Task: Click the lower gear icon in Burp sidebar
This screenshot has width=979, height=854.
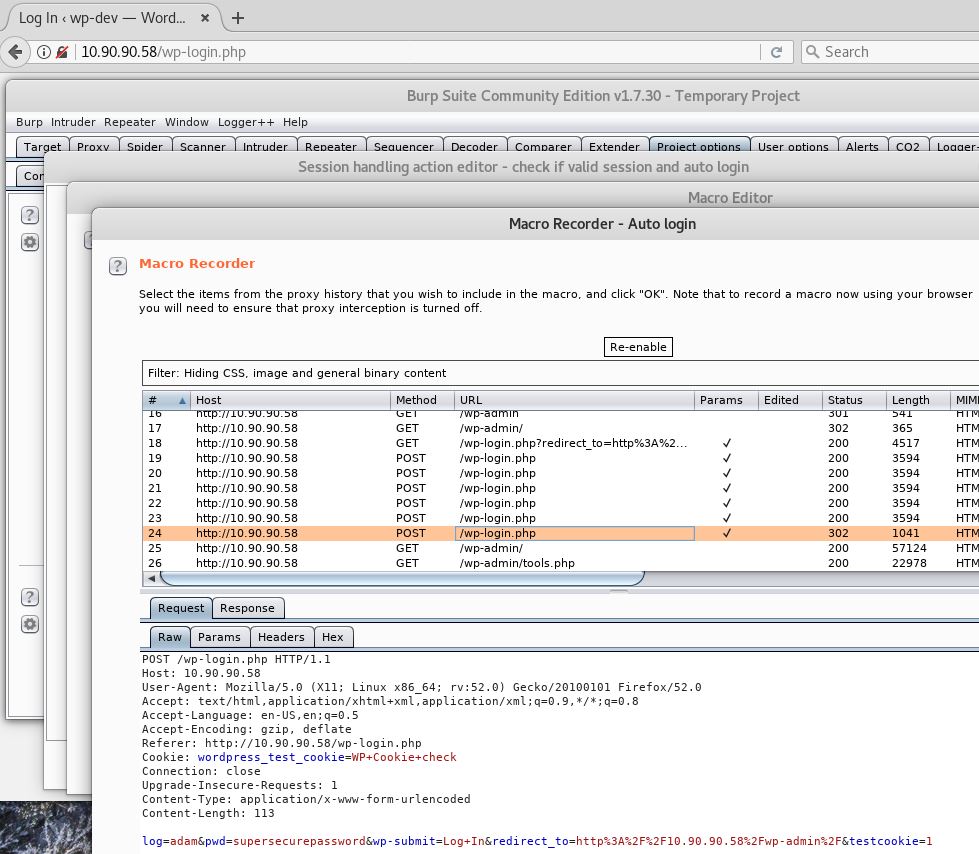Action: [29, 624]
